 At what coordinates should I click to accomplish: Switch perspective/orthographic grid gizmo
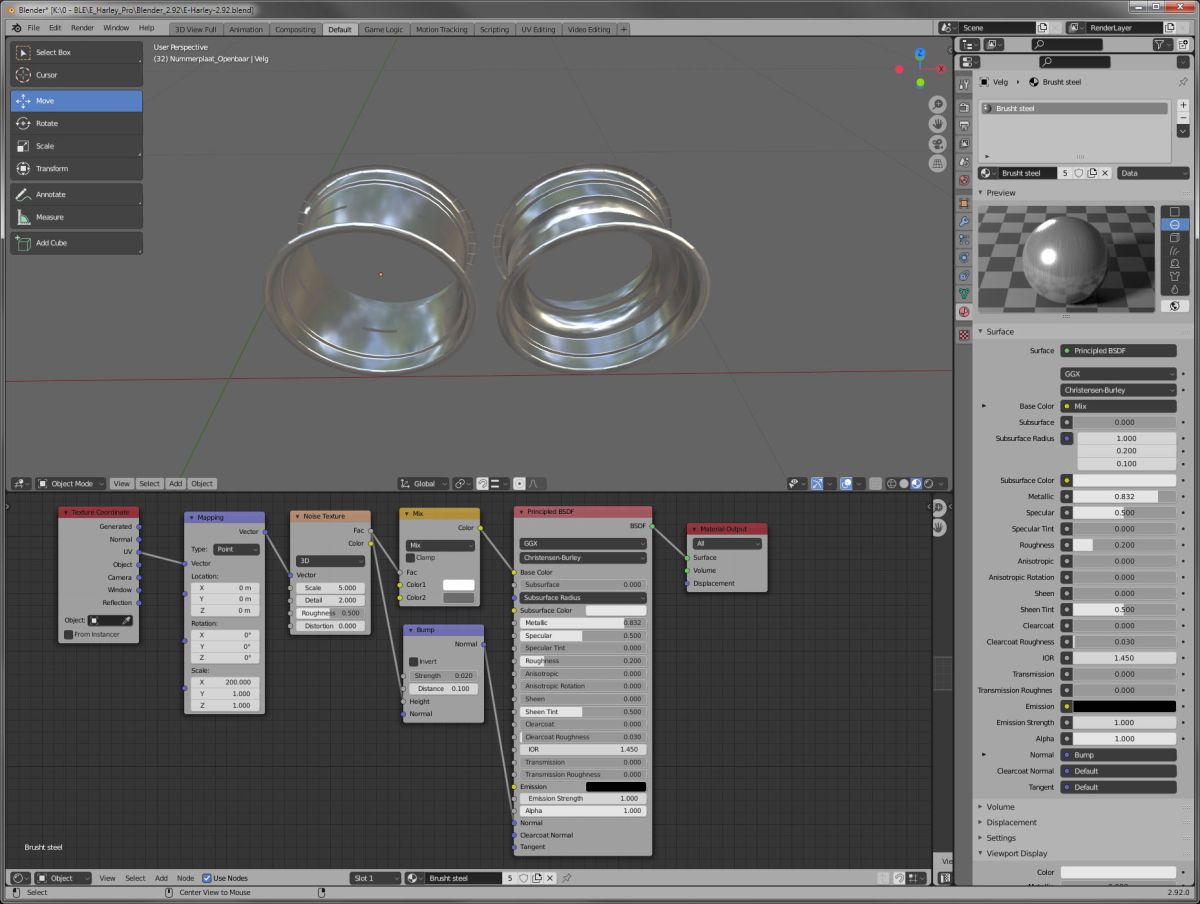(937, 163)
